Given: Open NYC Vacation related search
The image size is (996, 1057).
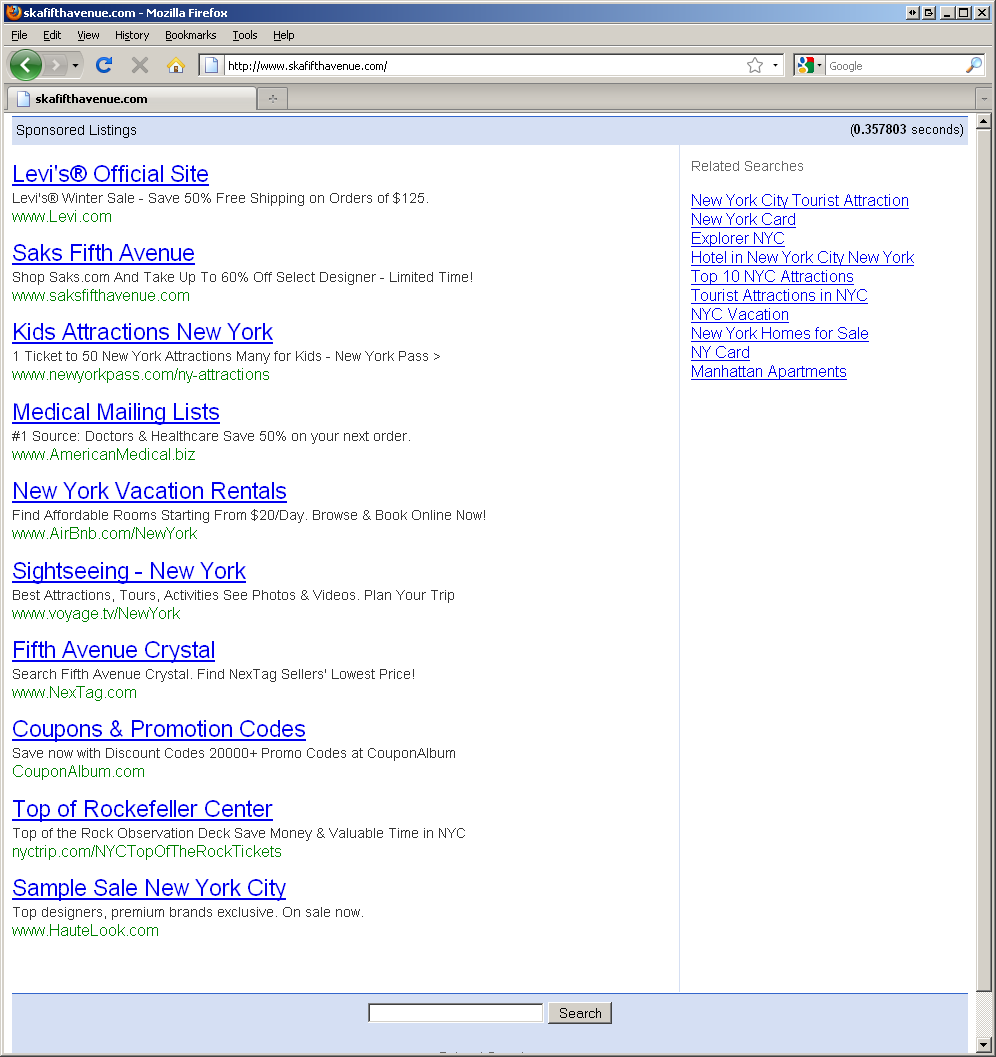Looking at the screenshot, I should point(740,314).
